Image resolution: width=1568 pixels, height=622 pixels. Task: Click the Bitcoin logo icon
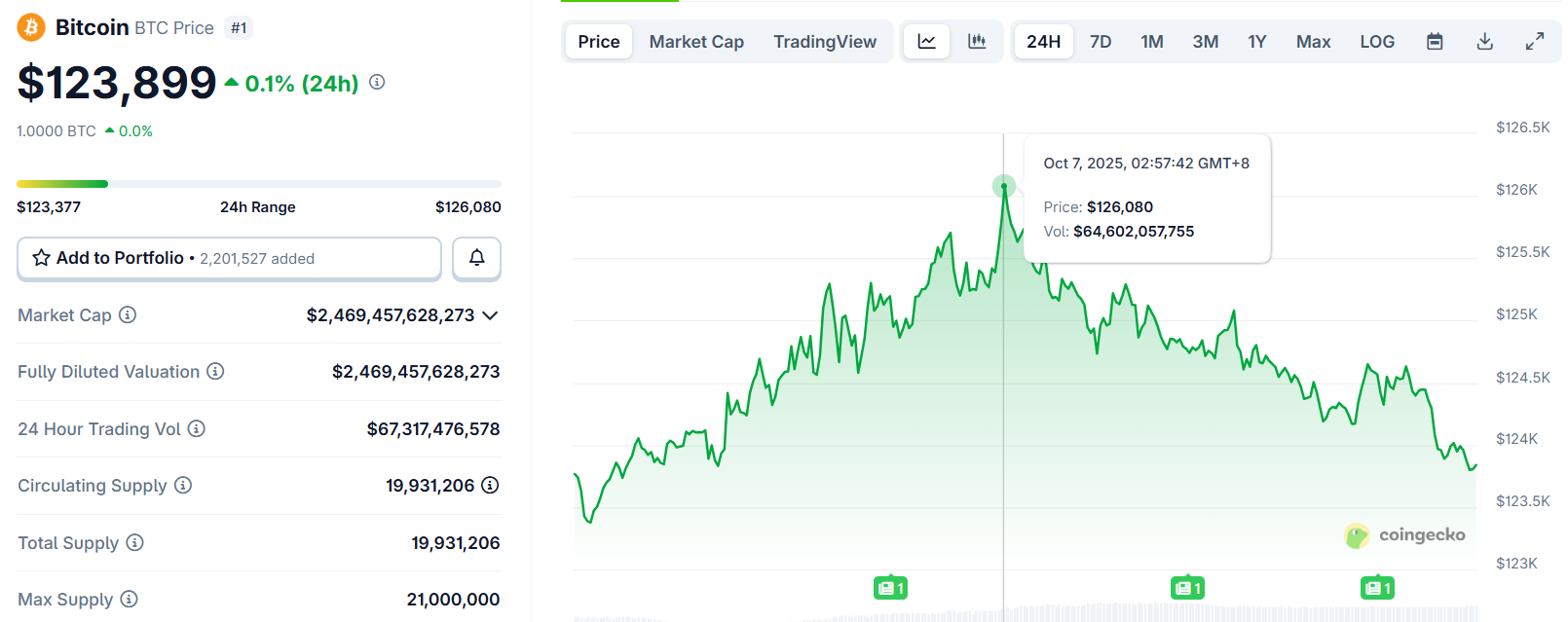click(x=31, y=27)
